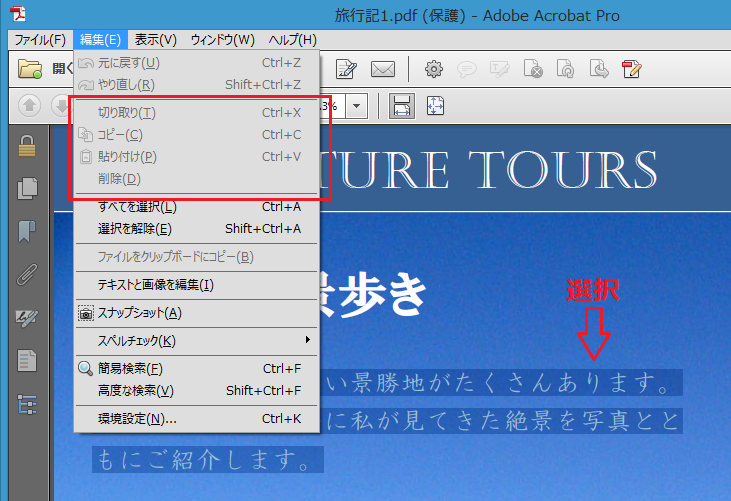Click the highlight text icon
This screenshot has width=731, height=501.
point(499,69)
